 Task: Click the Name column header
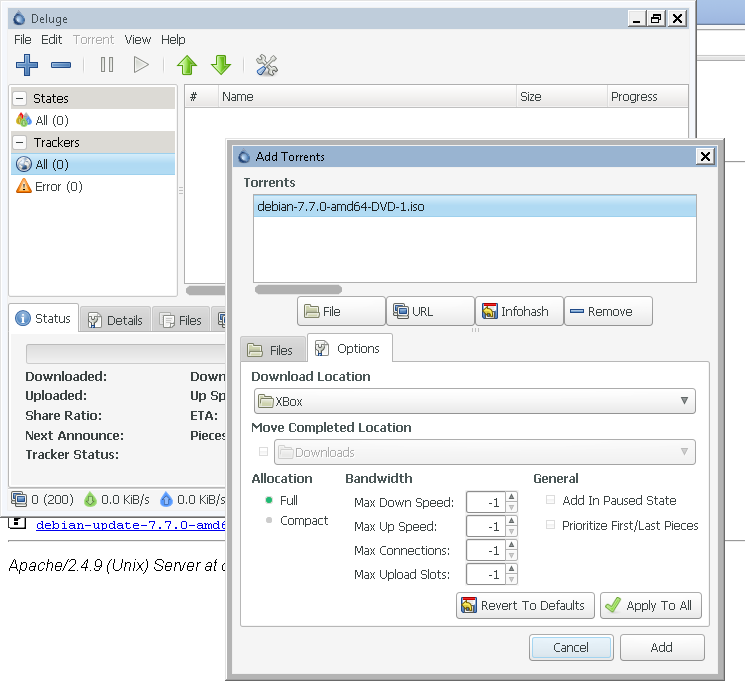pyautogui.click(x=367, y=96)
